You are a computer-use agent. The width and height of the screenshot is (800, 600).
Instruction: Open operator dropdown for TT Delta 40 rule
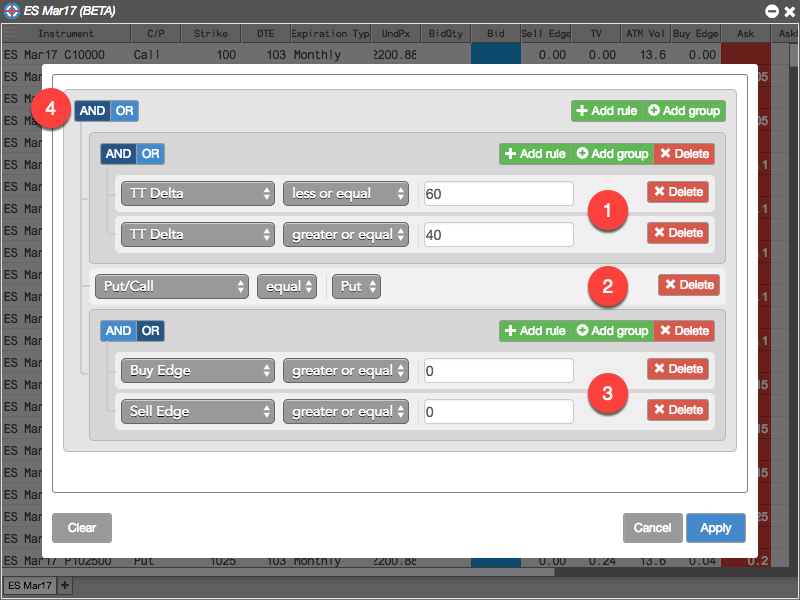point(346,234)
